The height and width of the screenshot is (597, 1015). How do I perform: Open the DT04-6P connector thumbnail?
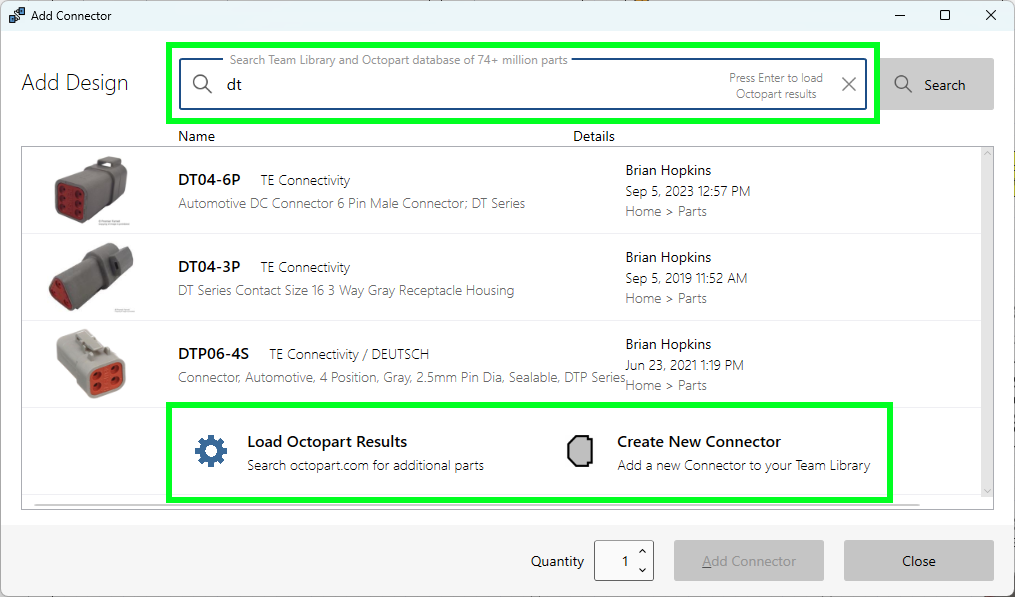pyautogui.click(x=91, y=190)
